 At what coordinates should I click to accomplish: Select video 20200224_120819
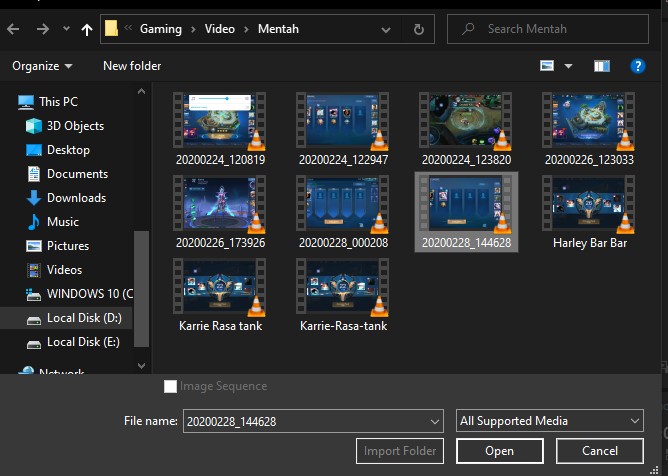click(220, 129)
